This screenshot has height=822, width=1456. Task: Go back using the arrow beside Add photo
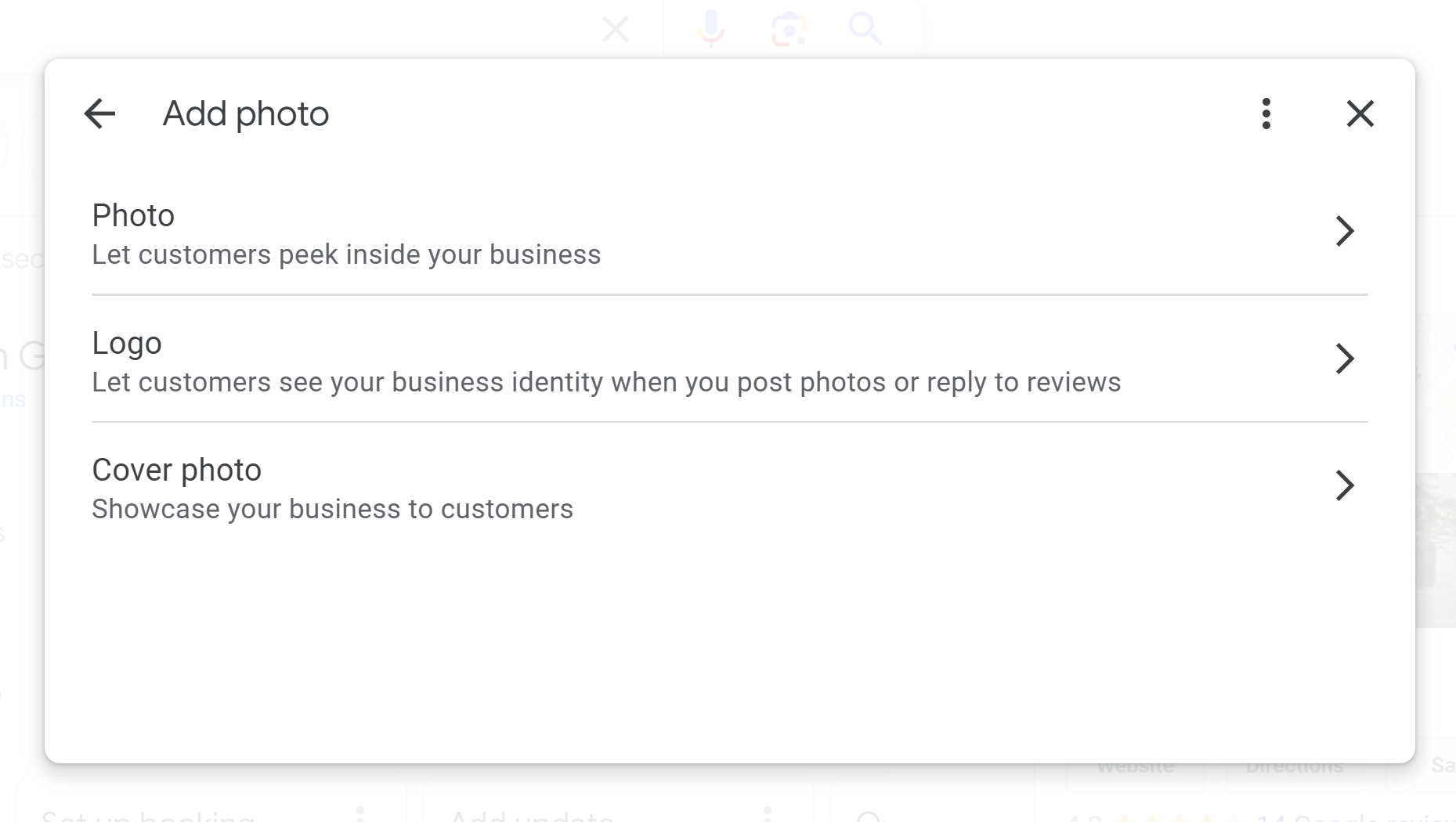click(99, 114)
